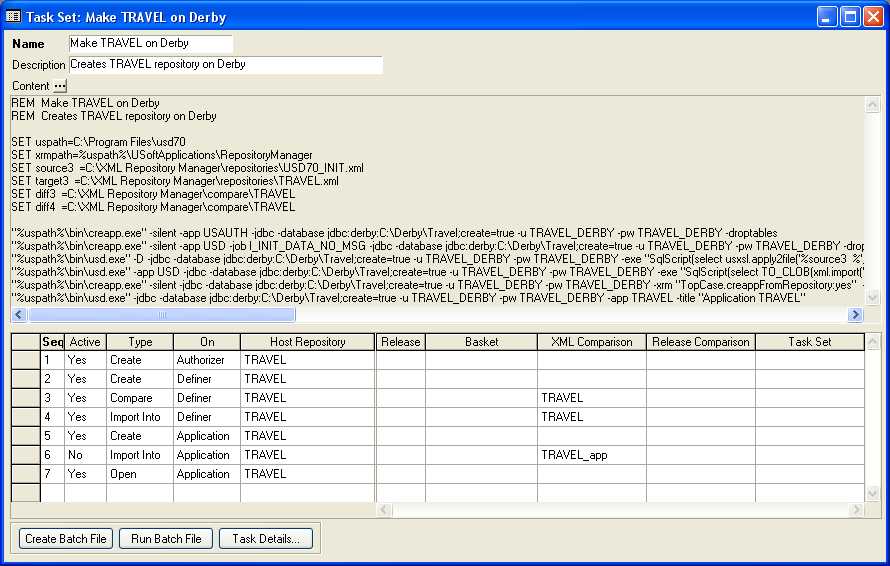Click the Basket column header
This screenshot has width=890, height=566.
[x=481, y=342]
